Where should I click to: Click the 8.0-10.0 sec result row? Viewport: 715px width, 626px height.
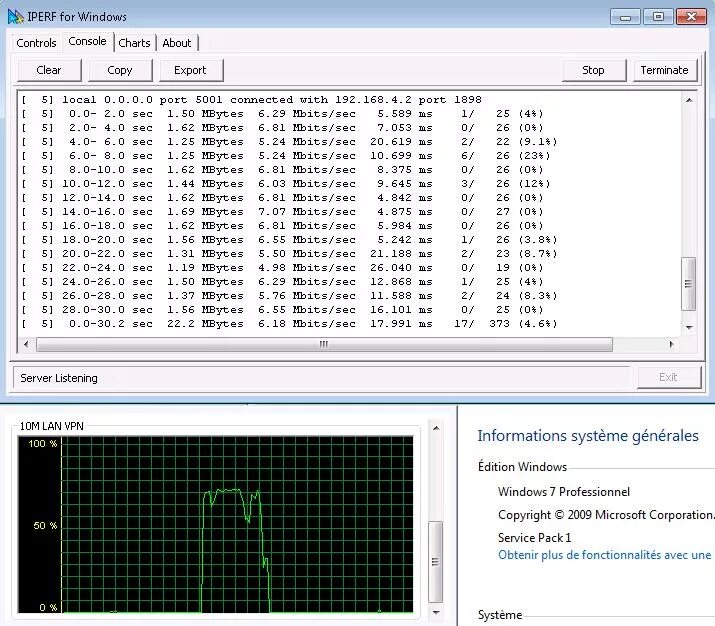pyautogui.click(x=283, y=170)
